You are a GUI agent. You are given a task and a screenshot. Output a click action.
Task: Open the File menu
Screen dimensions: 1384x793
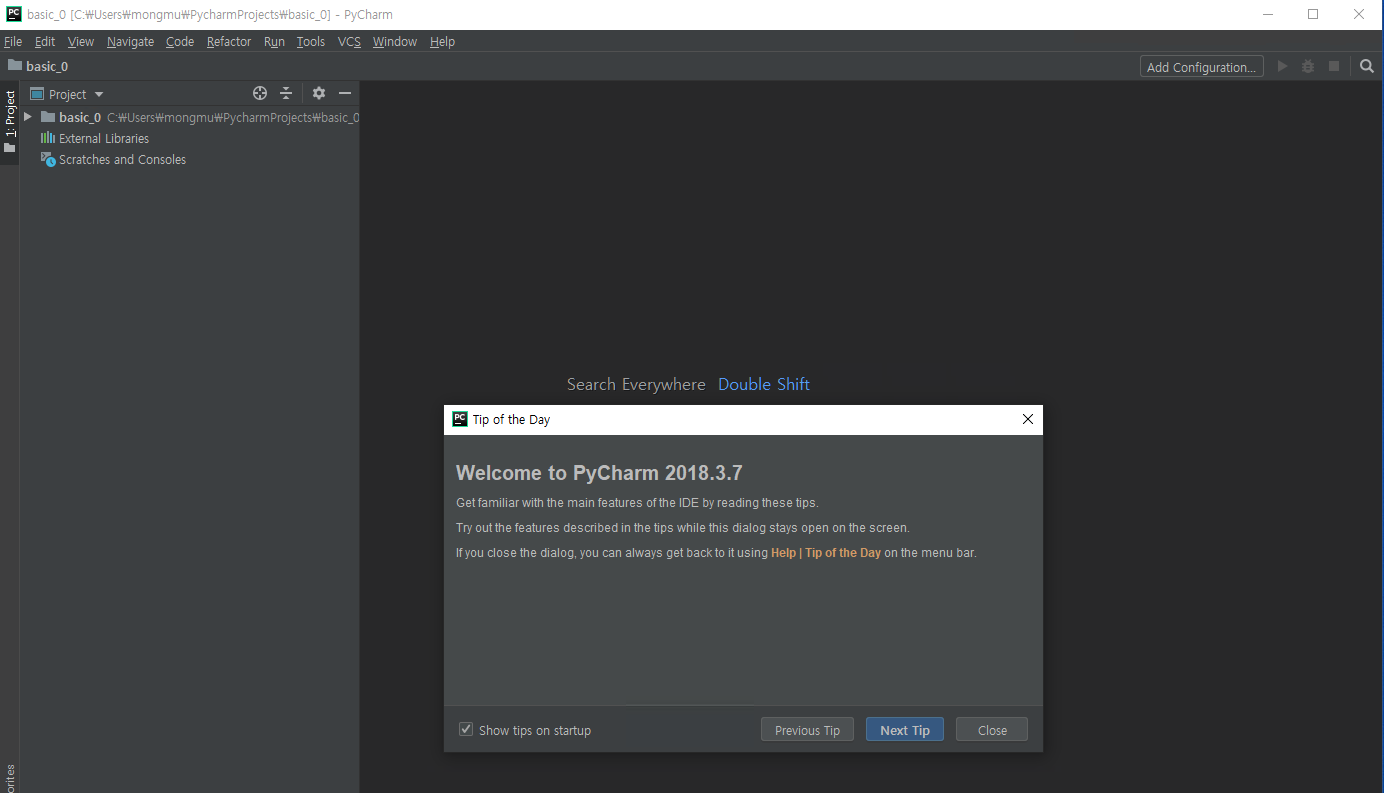click(13, 41)
